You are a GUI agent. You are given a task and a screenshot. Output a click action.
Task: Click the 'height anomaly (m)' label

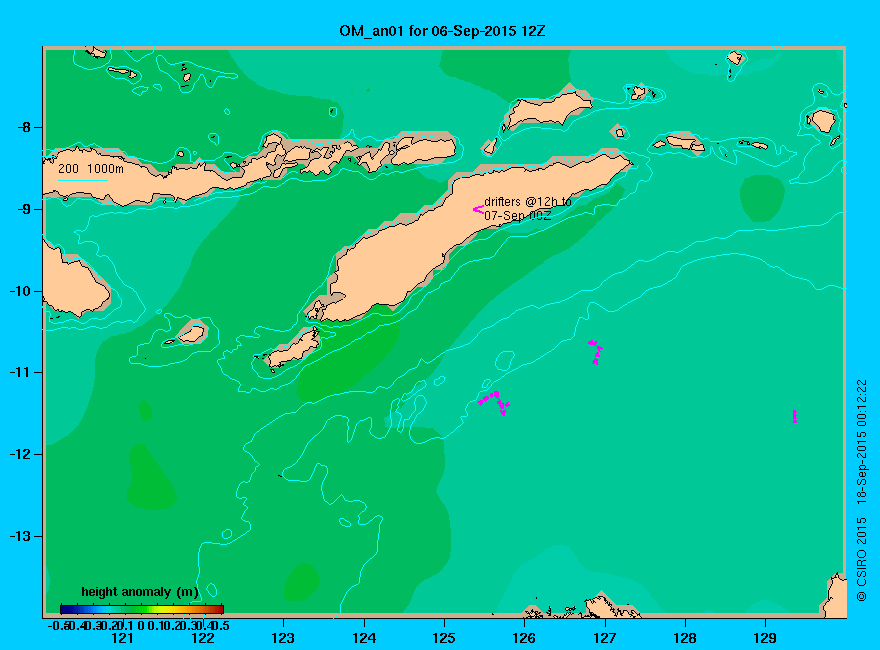coord(140,592)
